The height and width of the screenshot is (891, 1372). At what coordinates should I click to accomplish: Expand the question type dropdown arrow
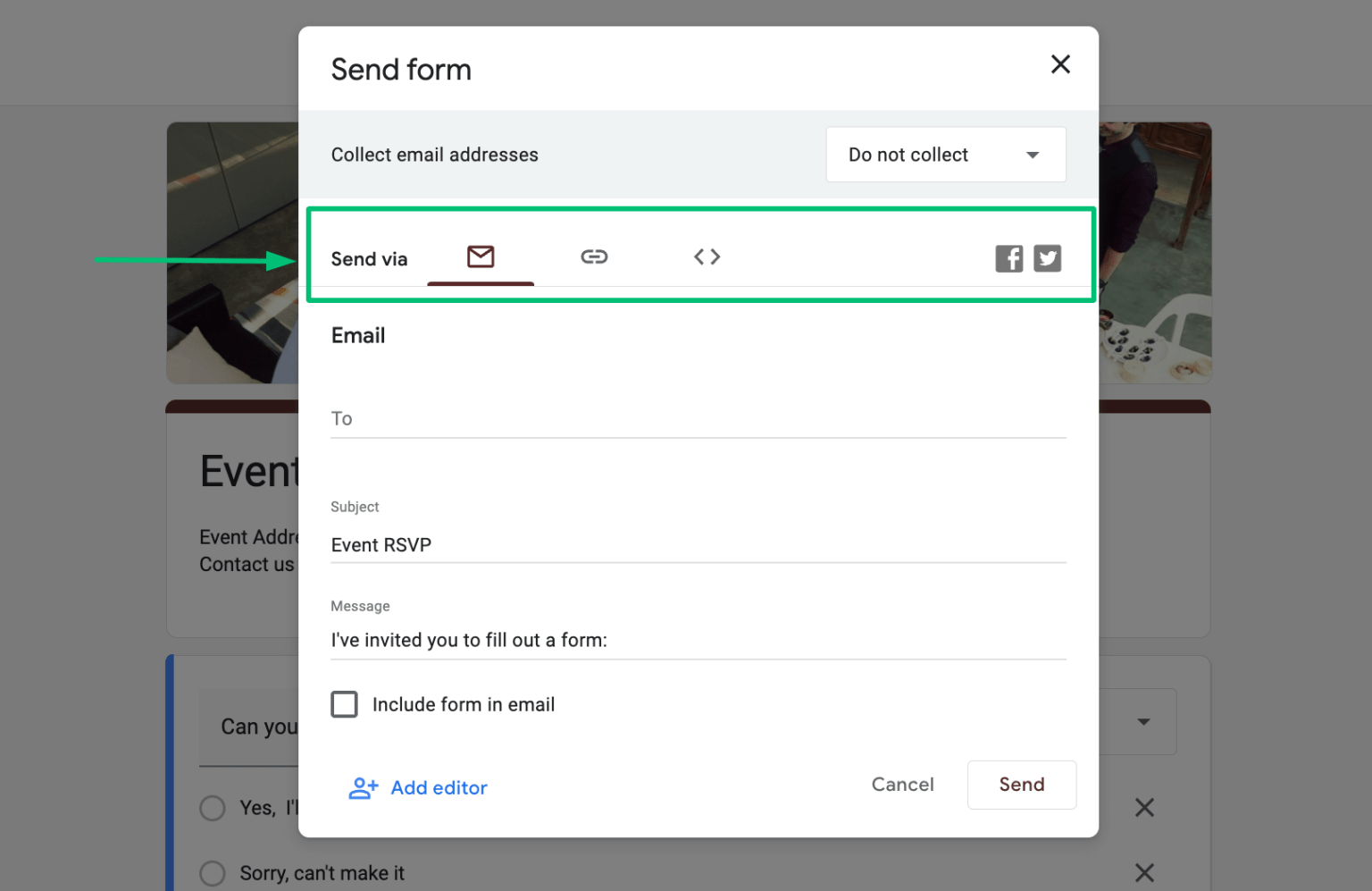(x=1143, y=721)
